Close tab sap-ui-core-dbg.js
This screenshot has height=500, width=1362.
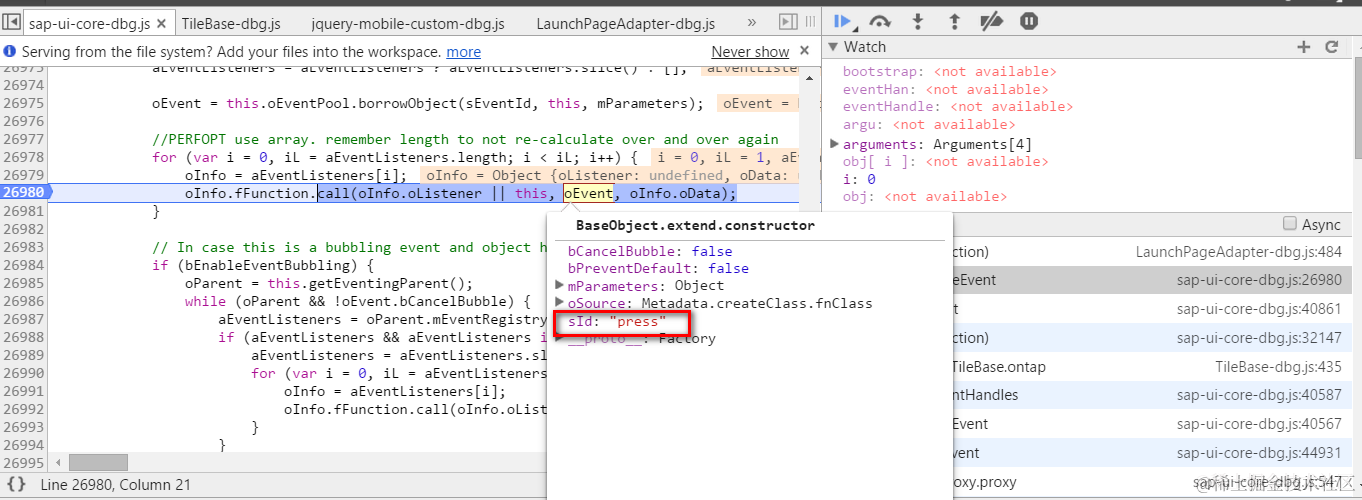pyautogui.click(x=160, y=23)
